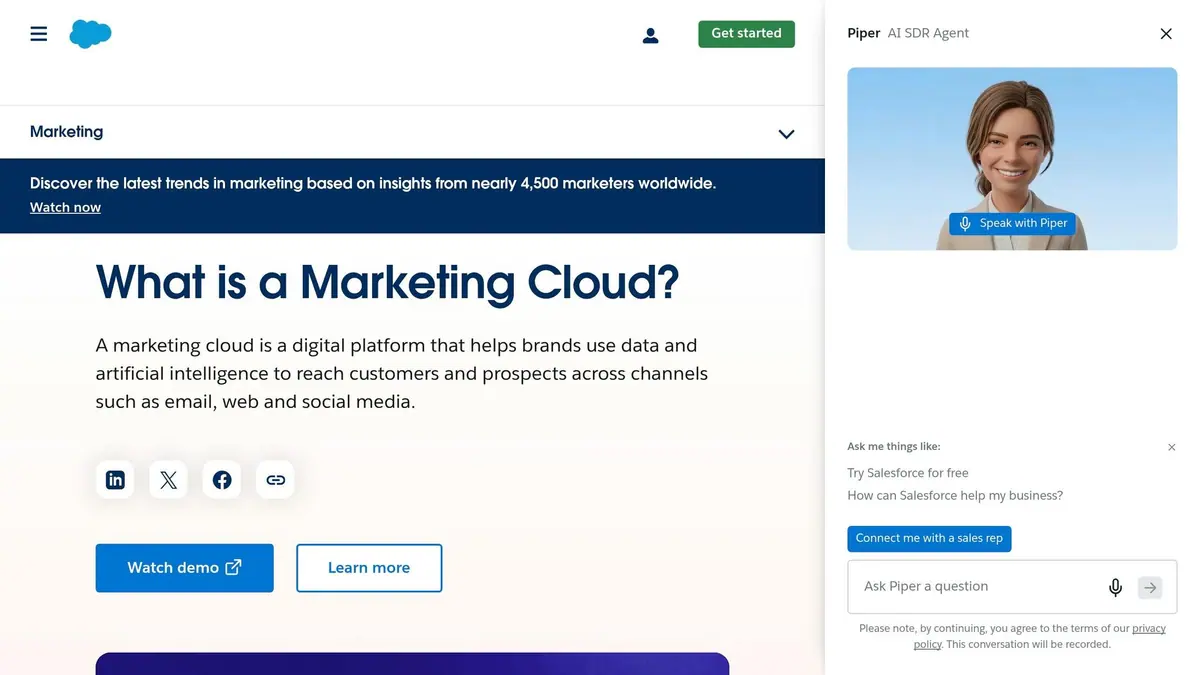Screen dimensions: 1200x675
Task: Open the privacy policy link
Action: pyautogui.click(x=1040, y=636)
